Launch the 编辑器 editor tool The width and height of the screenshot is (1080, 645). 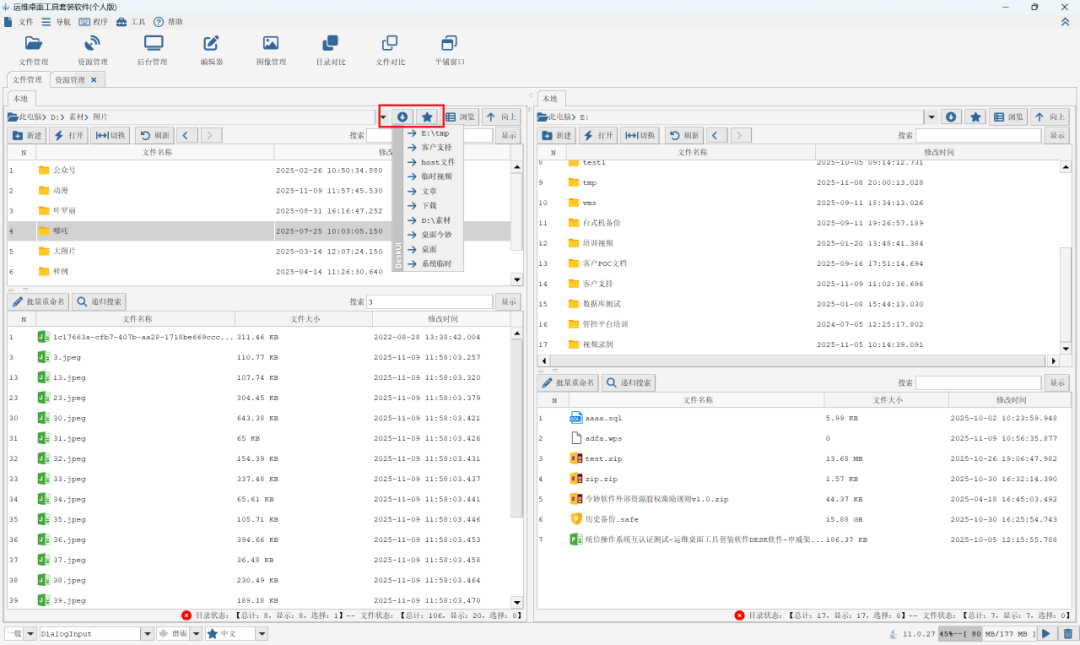click(x=211, y=51)
